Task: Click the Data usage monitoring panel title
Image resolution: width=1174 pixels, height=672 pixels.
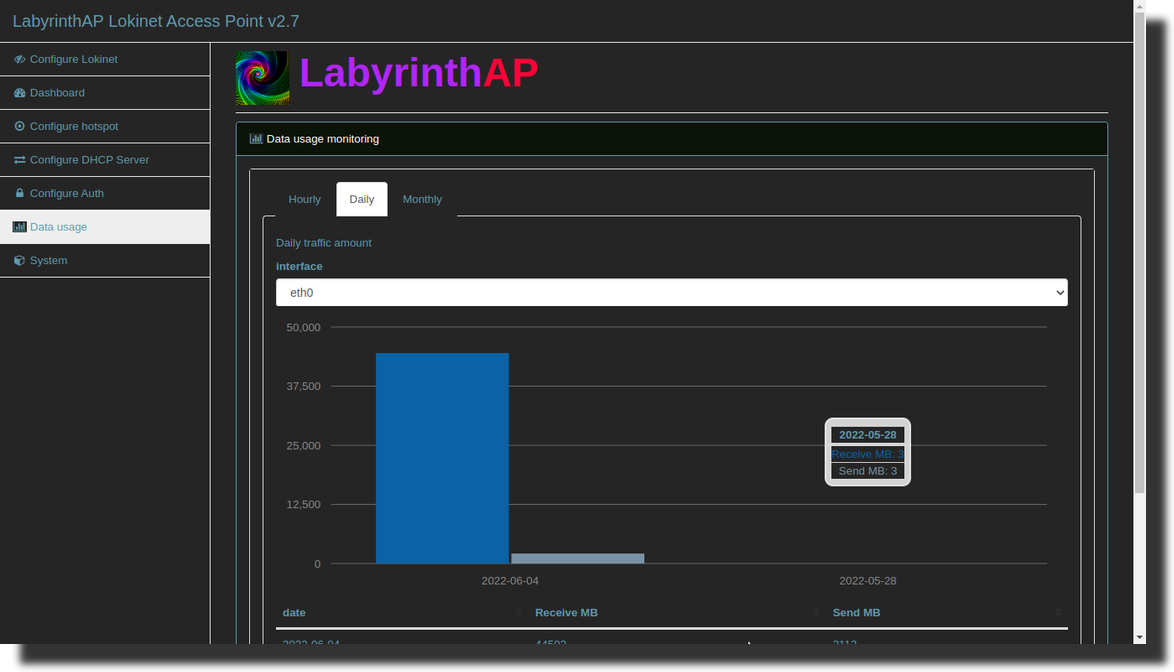Action: coord(323,138)
